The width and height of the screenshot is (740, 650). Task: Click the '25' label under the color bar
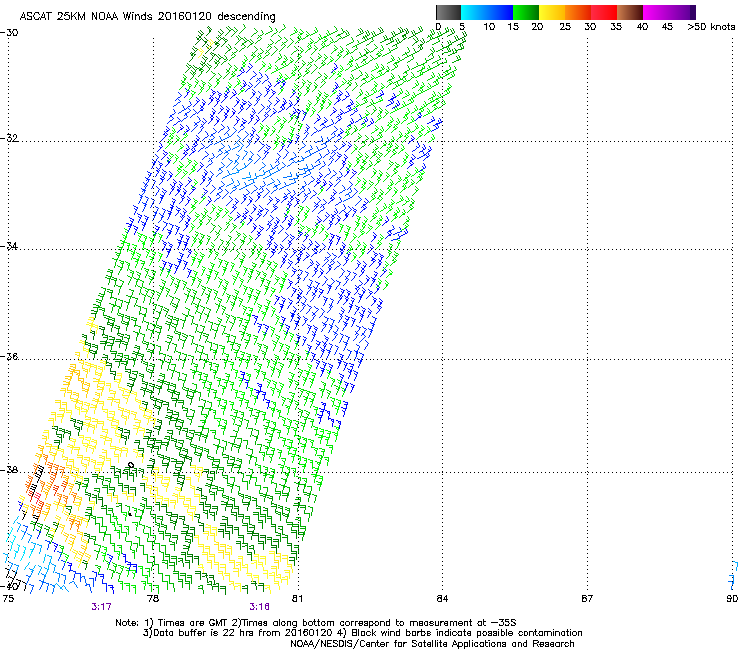(x=565, y=27)
